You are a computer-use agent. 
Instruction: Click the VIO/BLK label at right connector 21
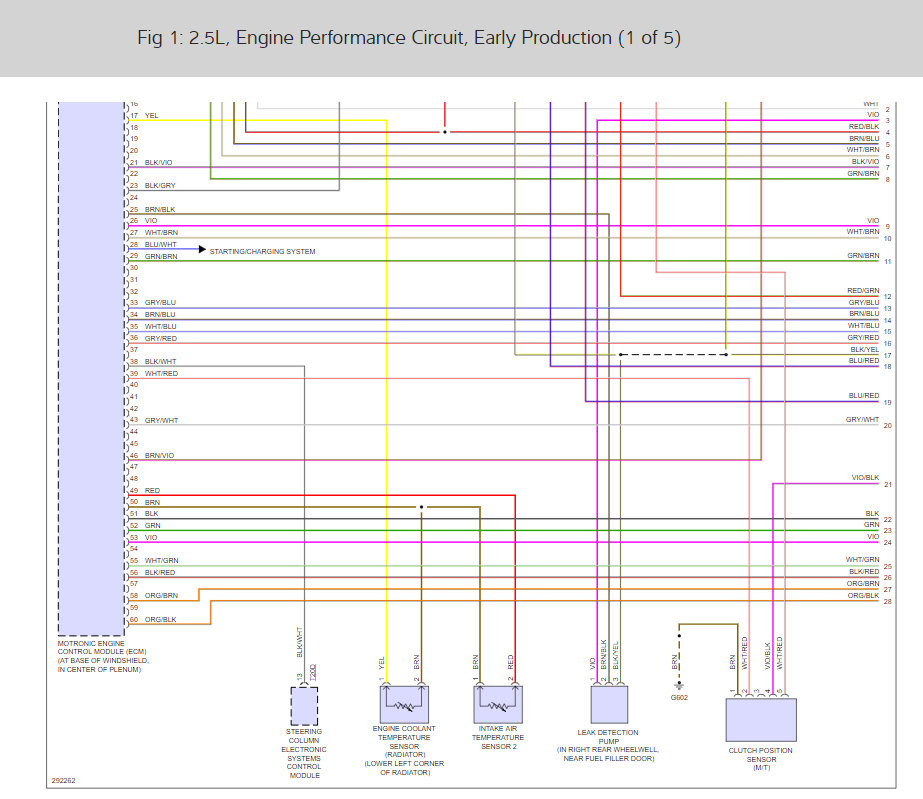click(x=865, y=478)
